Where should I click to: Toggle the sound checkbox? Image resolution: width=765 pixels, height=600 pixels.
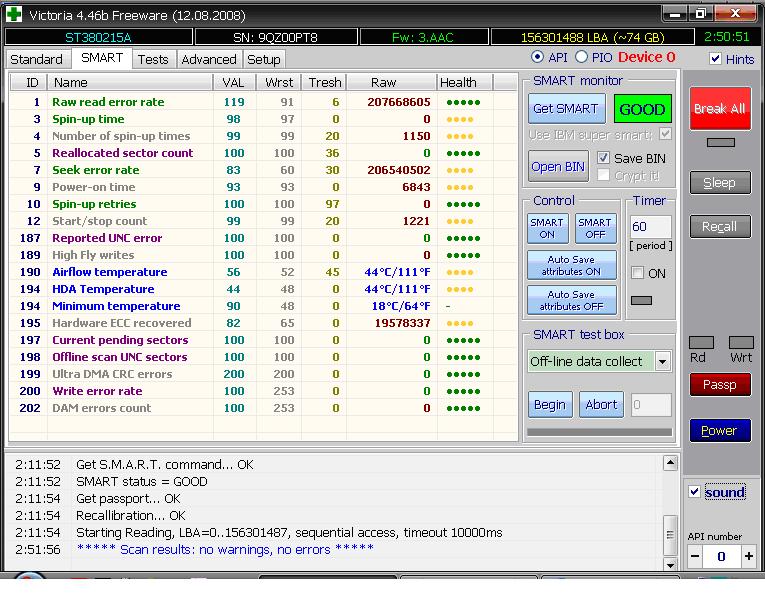[x=694, y=491]
